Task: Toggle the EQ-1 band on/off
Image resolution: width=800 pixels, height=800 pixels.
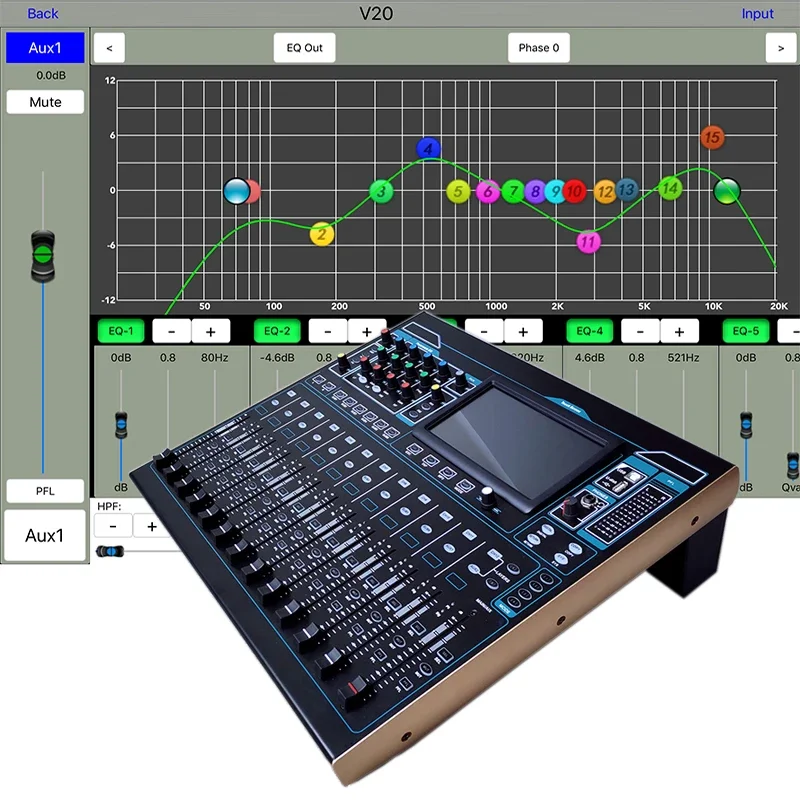Action: pos(121,331)
